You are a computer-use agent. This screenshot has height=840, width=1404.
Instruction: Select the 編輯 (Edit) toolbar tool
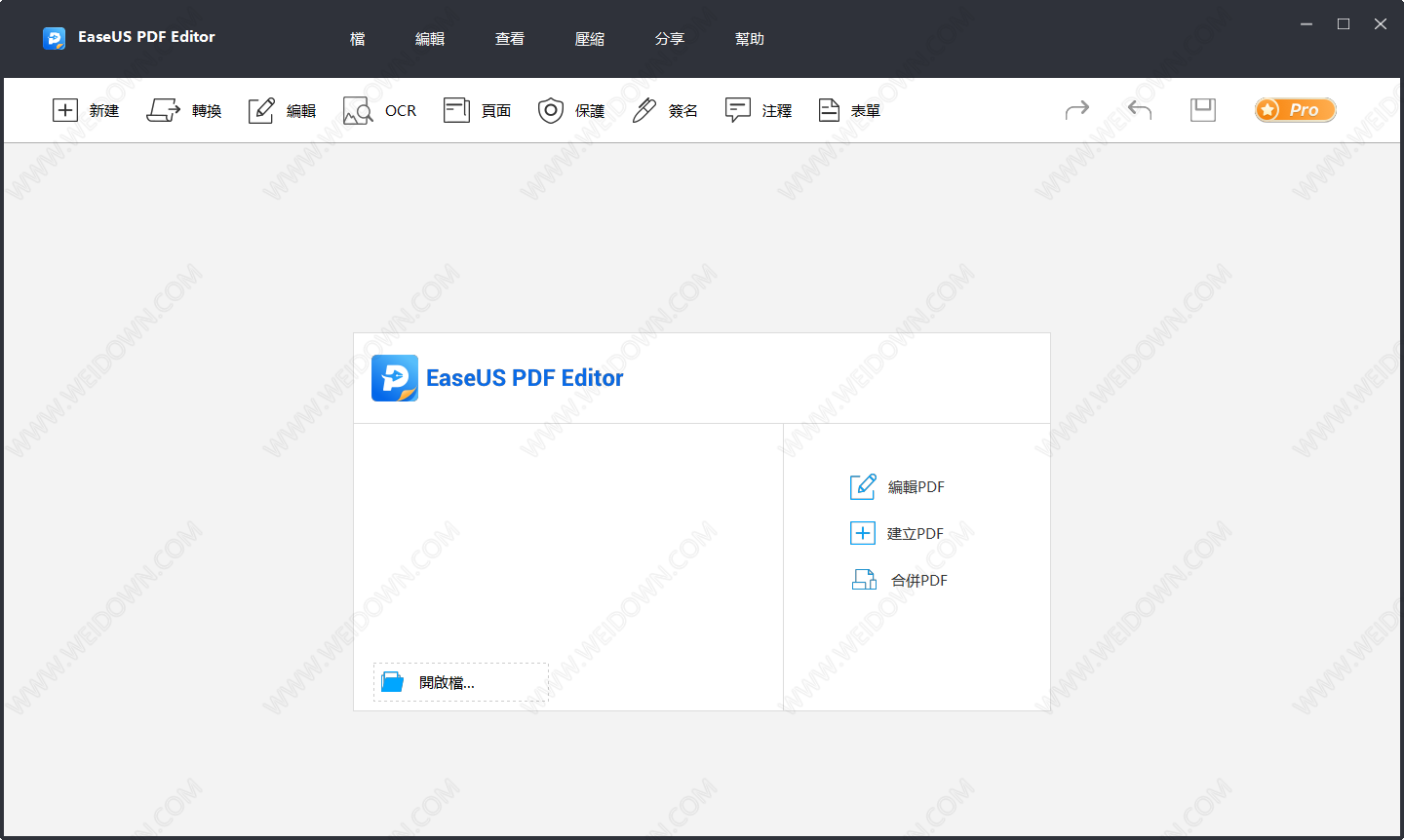(282, 110)
